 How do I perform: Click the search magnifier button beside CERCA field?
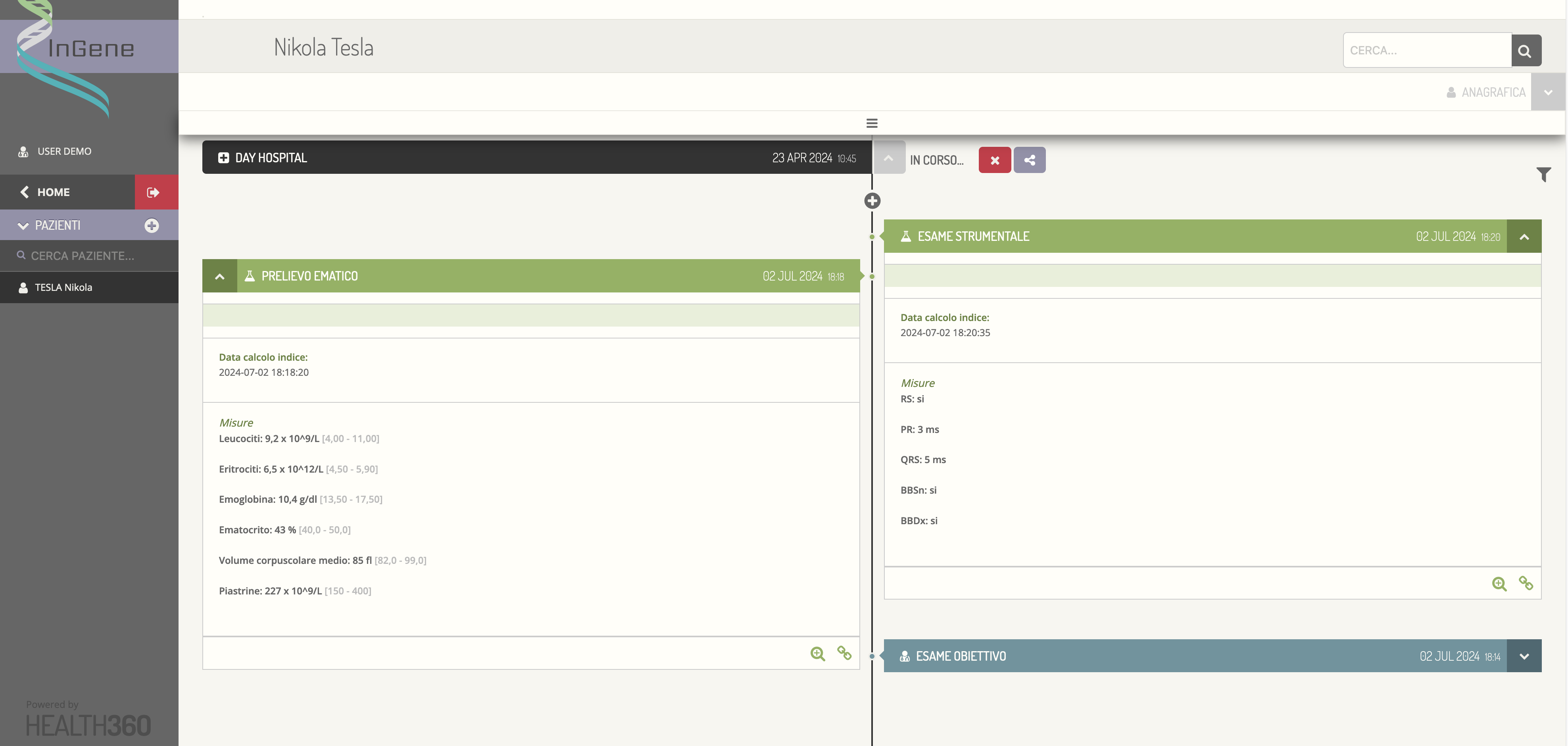[1526, 50]
